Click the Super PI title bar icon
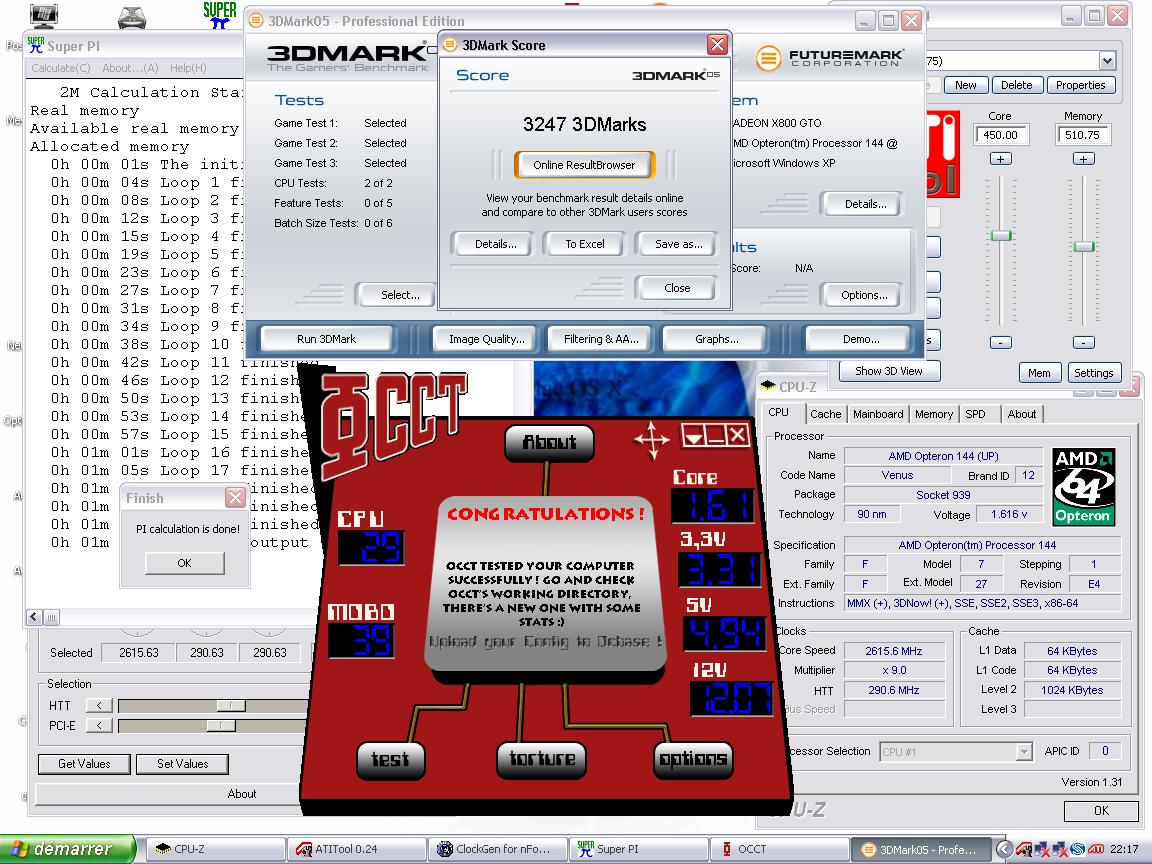The width and height of the screenshot is (1152, 864). pyautogui.click(x=36, y=46)
